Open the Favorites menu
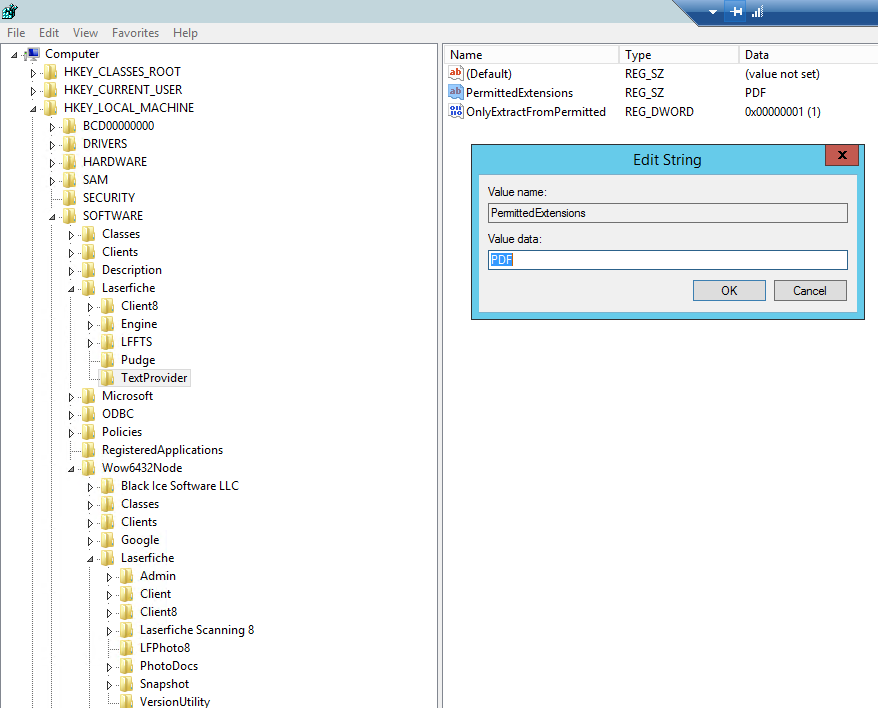 pyautogui.click(x=135, y=33)
